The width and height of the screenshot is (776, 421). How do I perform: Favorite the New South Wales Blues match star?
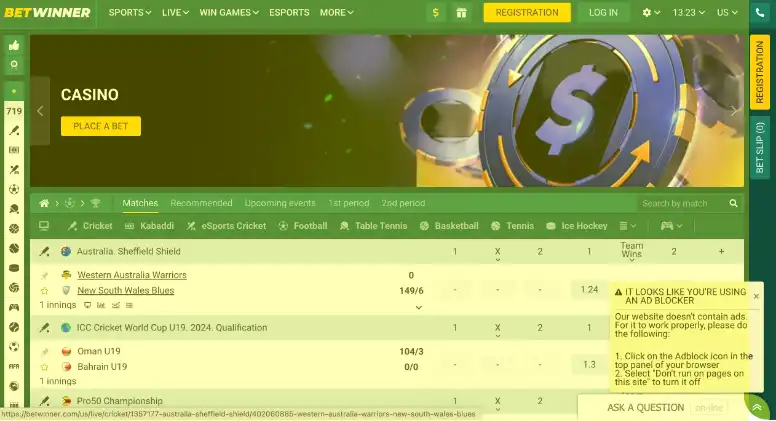pyautogui.click(x=45, y=291)
